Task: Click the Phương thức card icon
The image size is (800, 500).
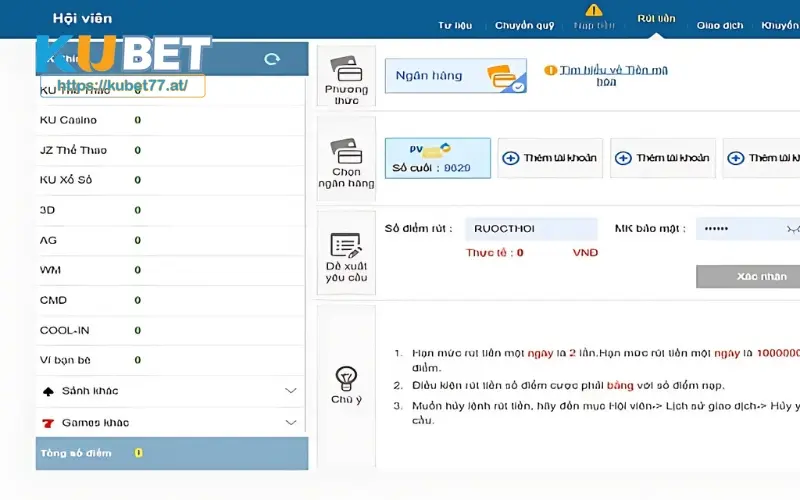Action: pos(346,68)
